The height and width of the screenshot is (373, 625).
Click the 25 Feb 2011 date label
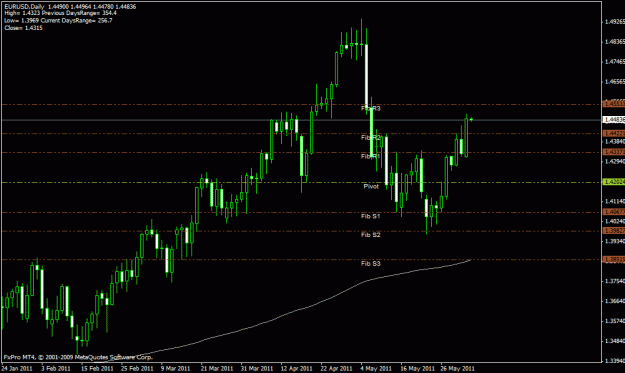pyautogui.click(x=137, y=369)
